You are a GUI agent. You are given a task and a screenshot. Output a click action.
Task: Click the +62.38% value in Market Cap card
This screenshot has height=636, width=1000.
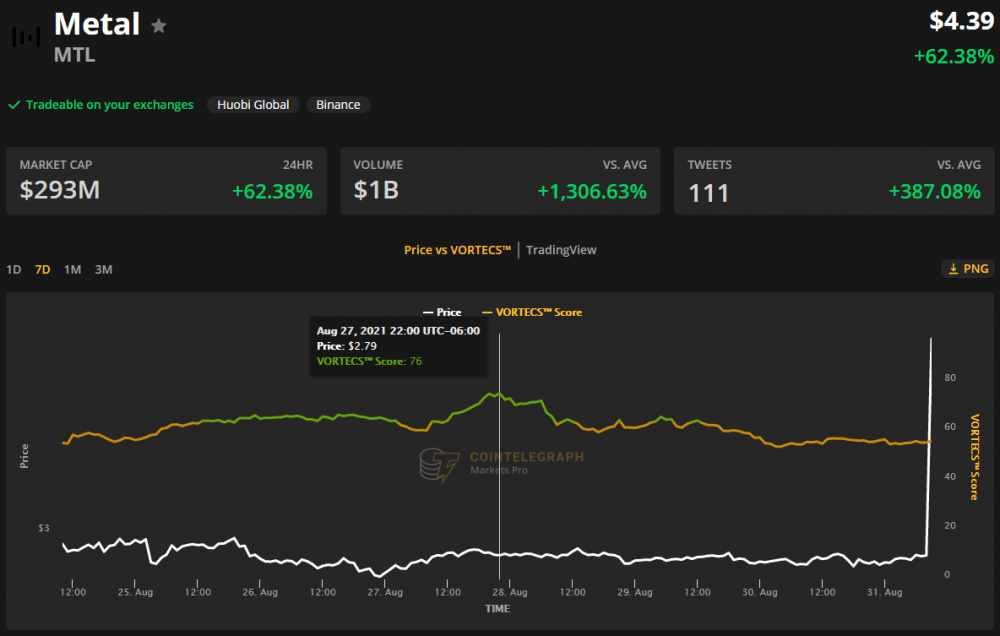click(272, 191)
